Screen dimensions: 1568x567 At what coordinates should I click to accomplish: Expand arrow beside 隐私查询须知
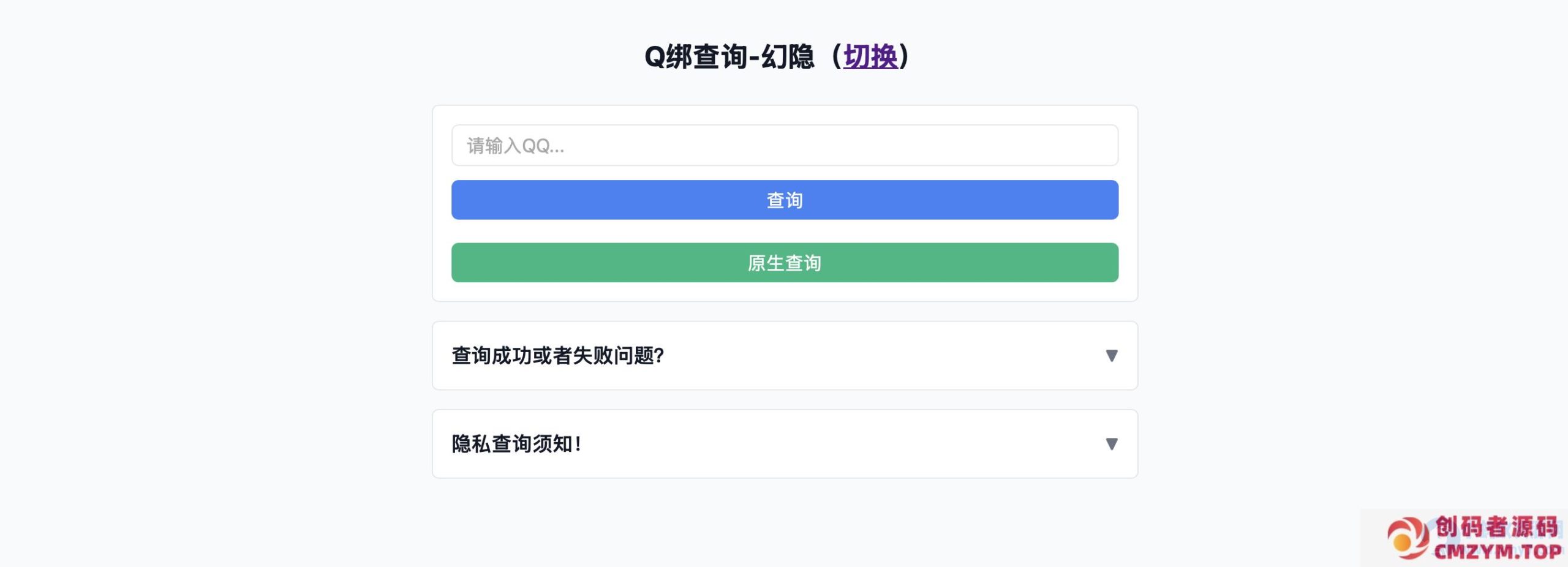coord(1111,444)
